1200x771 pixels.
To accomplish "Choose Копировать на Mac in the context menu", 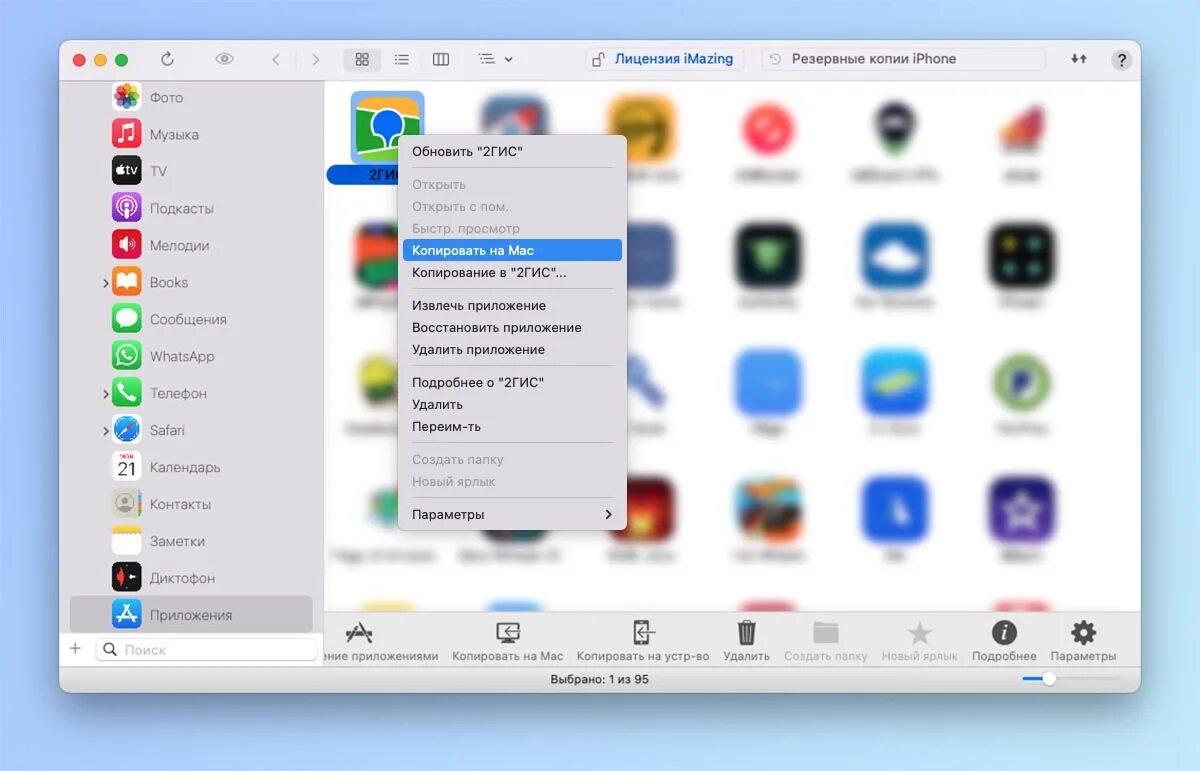I will (512, 250).
